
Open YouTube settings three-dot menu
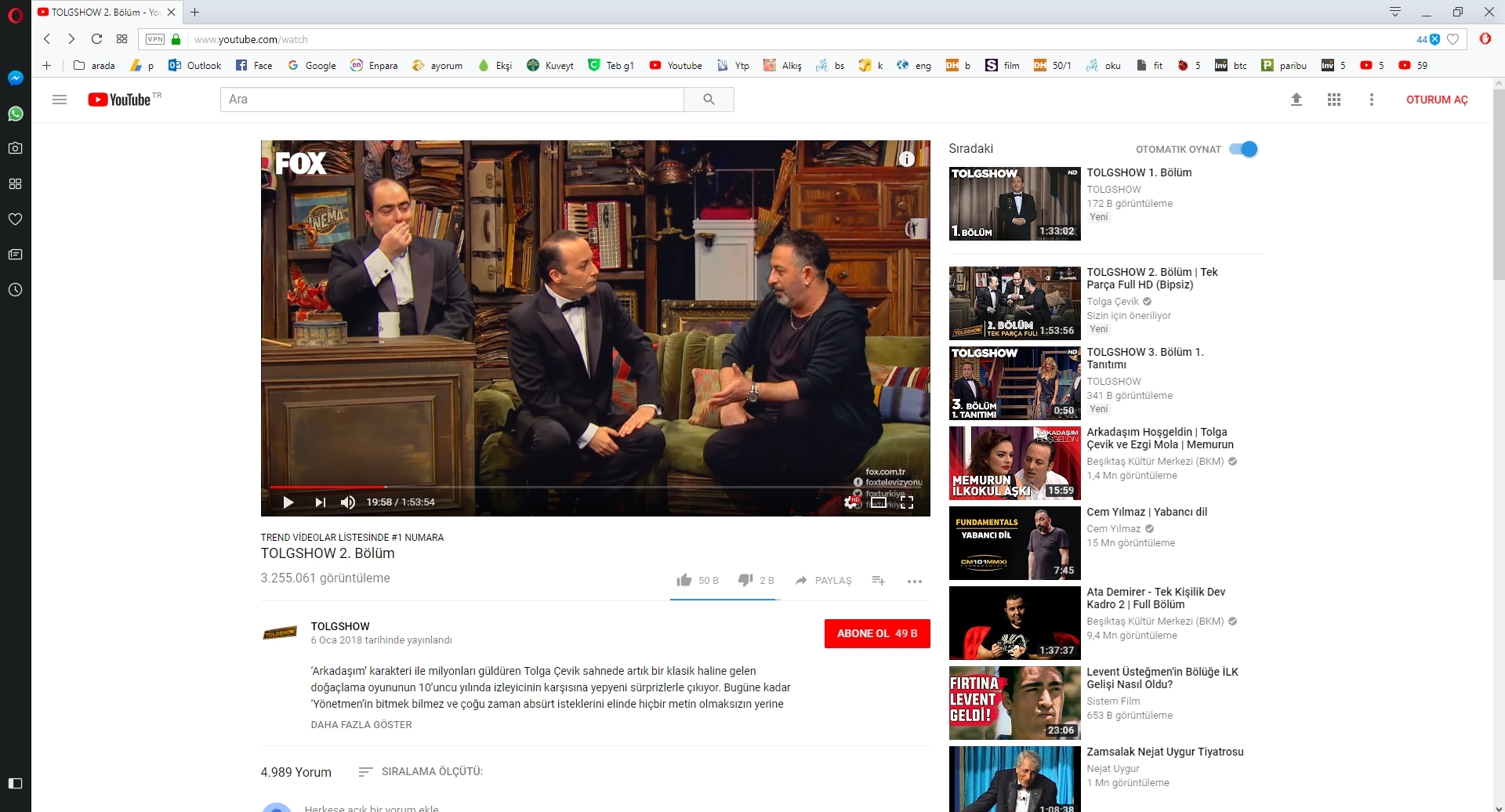(x=1372, y=100)
